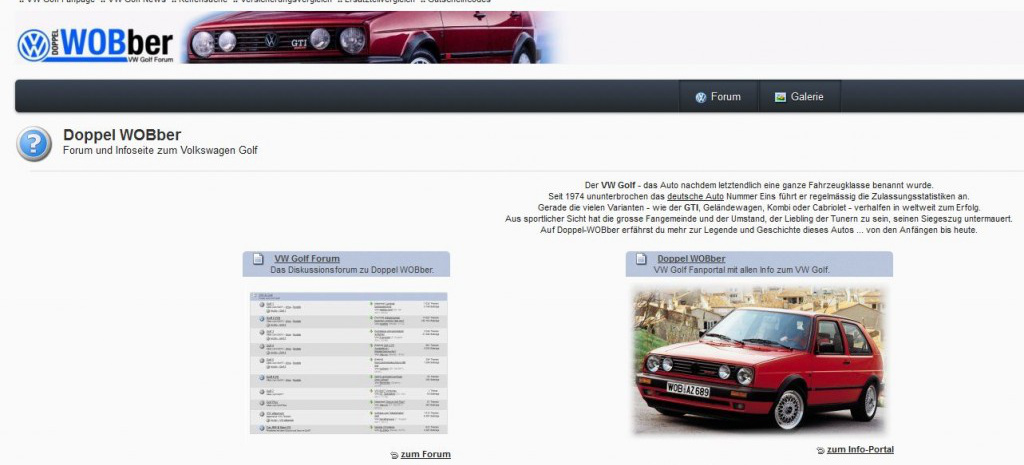Open the VW Golf Forum heading link
This screenshot has height=465, width=1024.
[306, 259]
